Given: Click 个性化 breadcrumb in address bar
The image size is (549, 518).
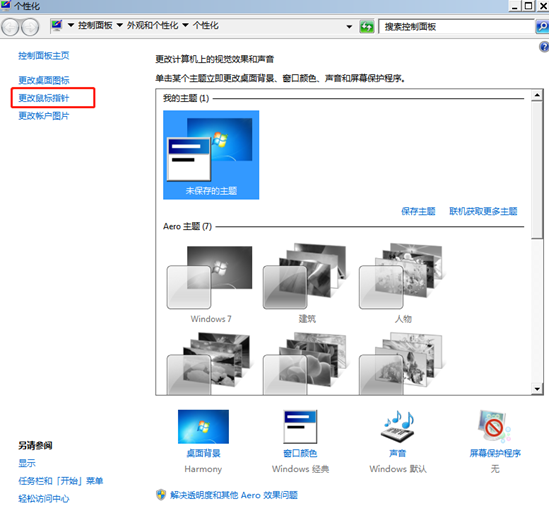Looking at the screenshot, I should pyautogui.click(x=206, y=25).
